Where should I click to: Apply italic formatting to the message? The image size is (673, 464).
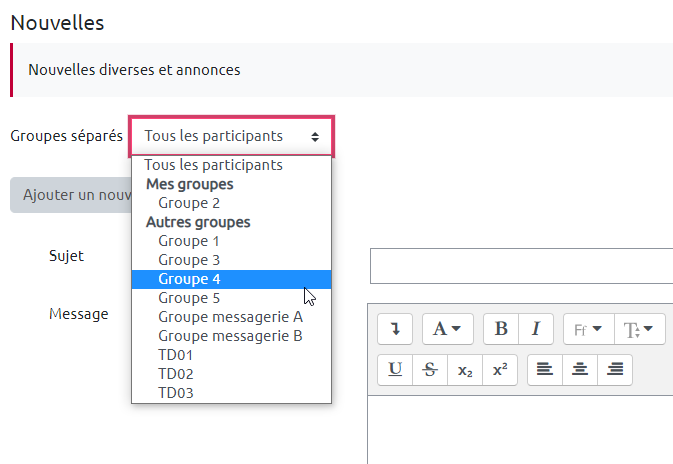tap(535, 329)
